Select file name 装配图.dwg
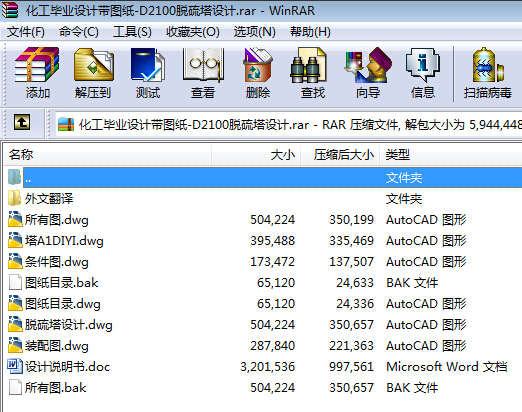The height and width of the screenshot is (412, 522). click(x=57, y=346)
